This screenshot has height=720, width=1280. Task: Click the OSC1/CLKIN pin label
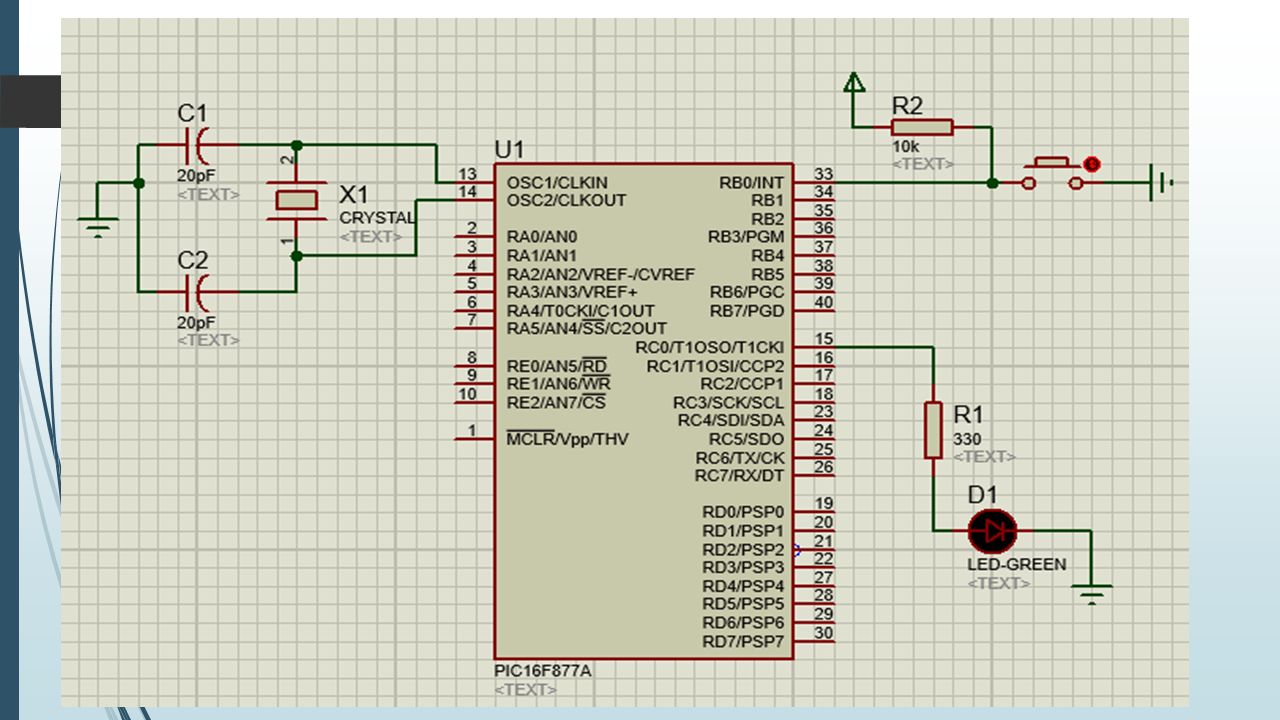[557, 183]
